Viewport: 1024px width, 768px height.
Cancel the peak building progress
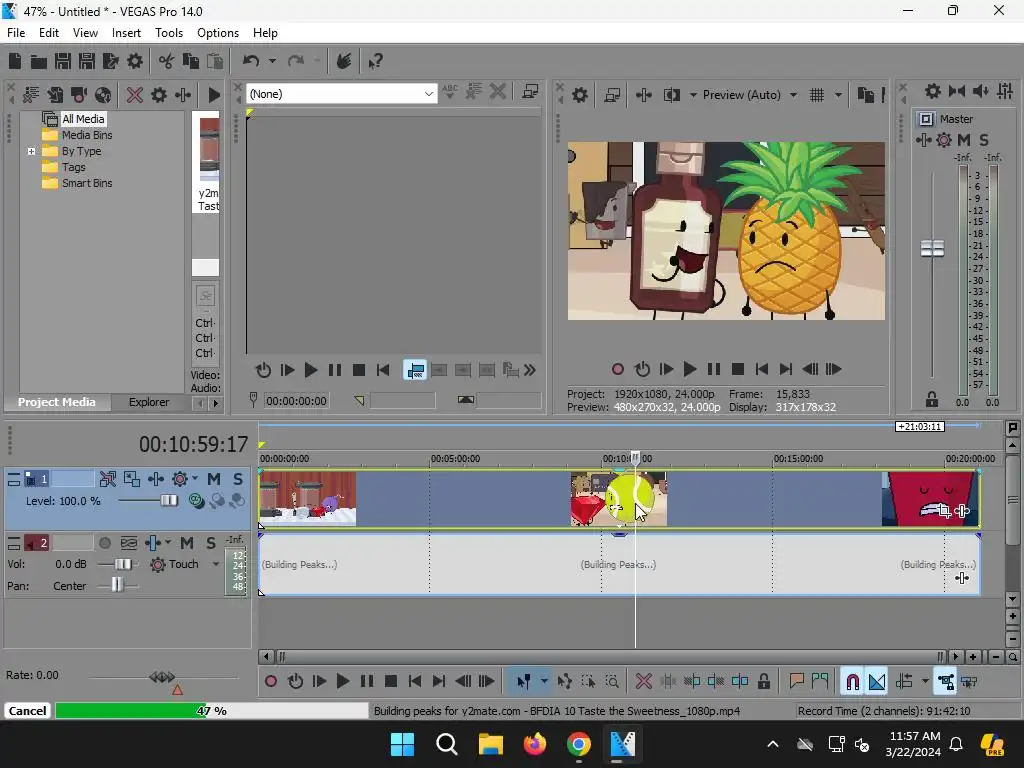tap(27, 711)
